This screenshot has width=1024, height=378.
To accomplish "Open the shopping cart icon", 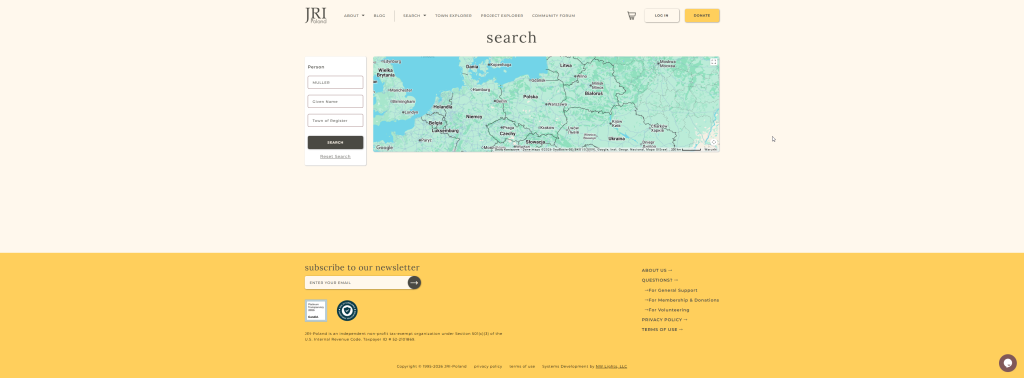I will pyautogui.click(x=632, y=16).
